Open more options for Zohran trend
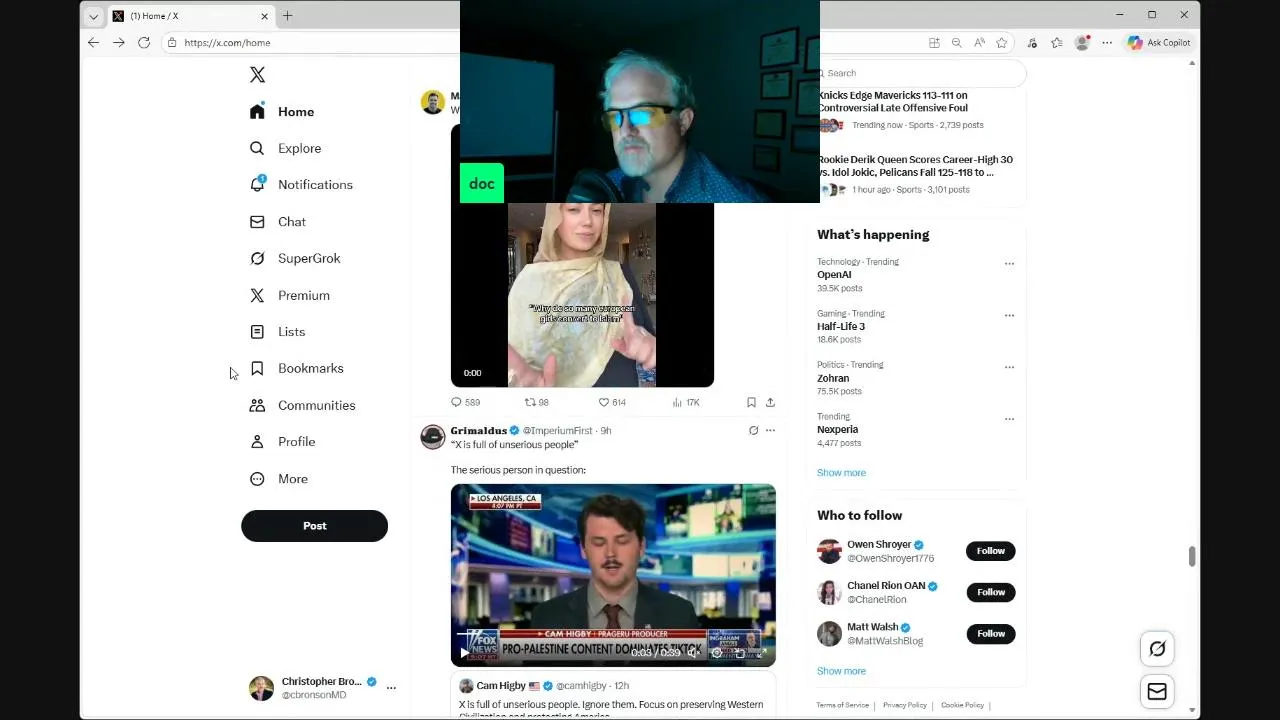The width and height of the screenshot is (1280, 720). click(1009, 367)
